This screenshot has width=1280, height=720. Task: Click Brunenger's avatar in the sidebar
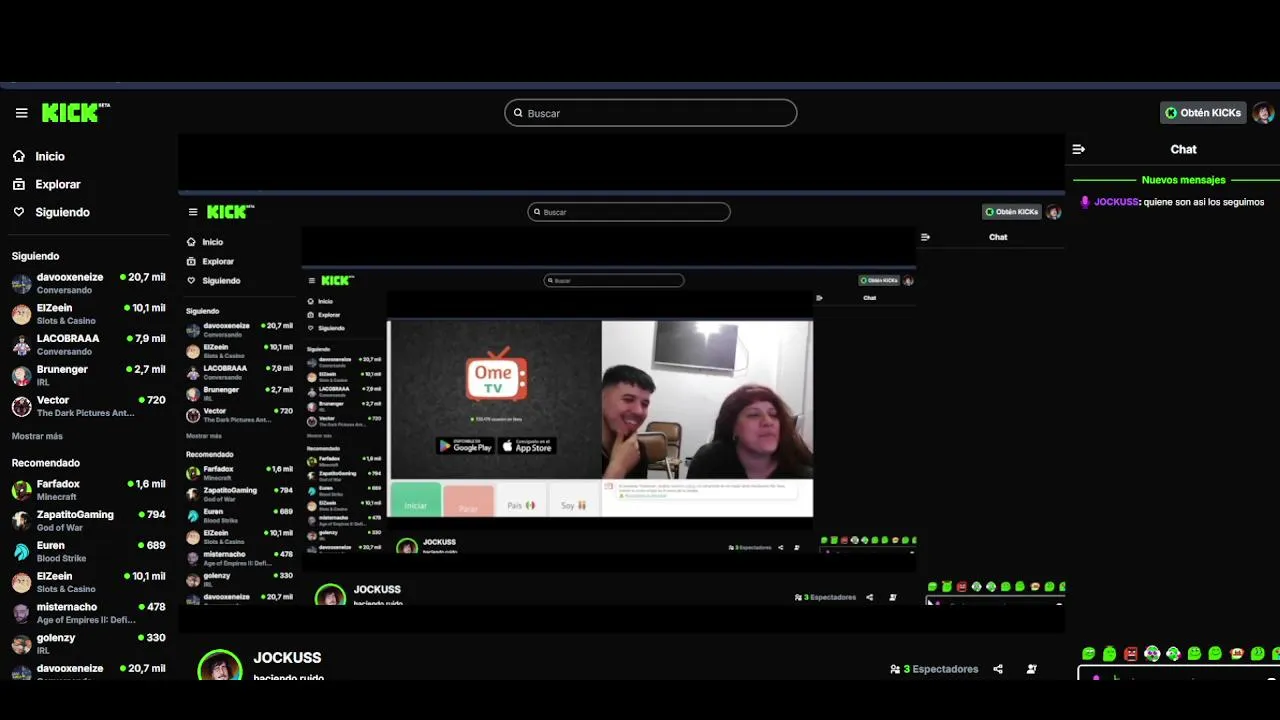(21, 376)
